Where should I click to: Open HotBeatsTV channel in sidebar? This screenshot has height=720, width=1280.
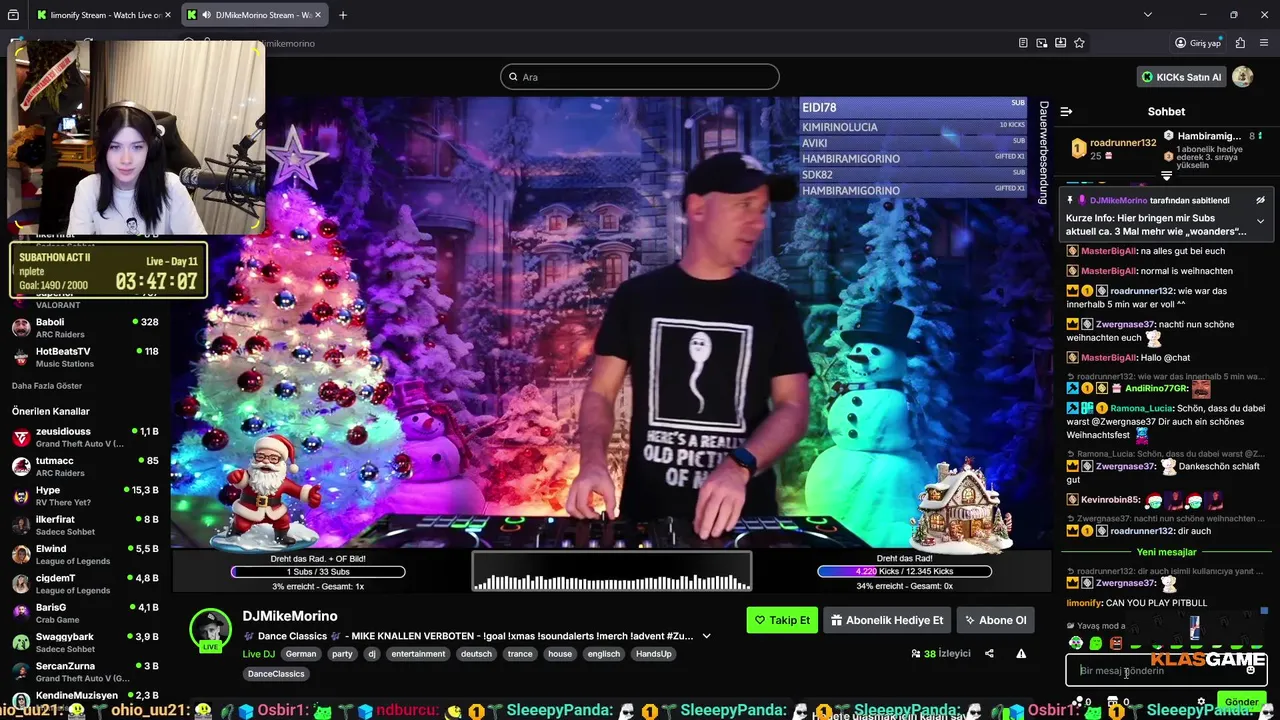tap(85, 357)
